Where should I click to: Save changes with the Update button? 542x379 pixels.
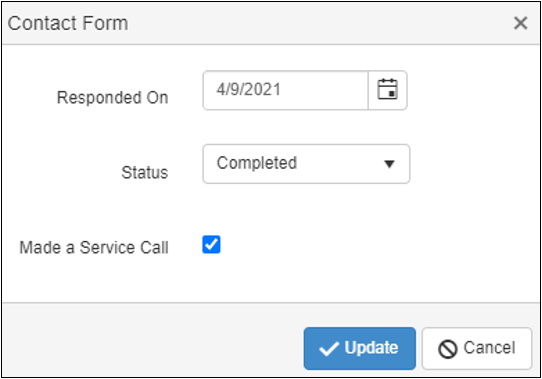[x=359, y=349]
